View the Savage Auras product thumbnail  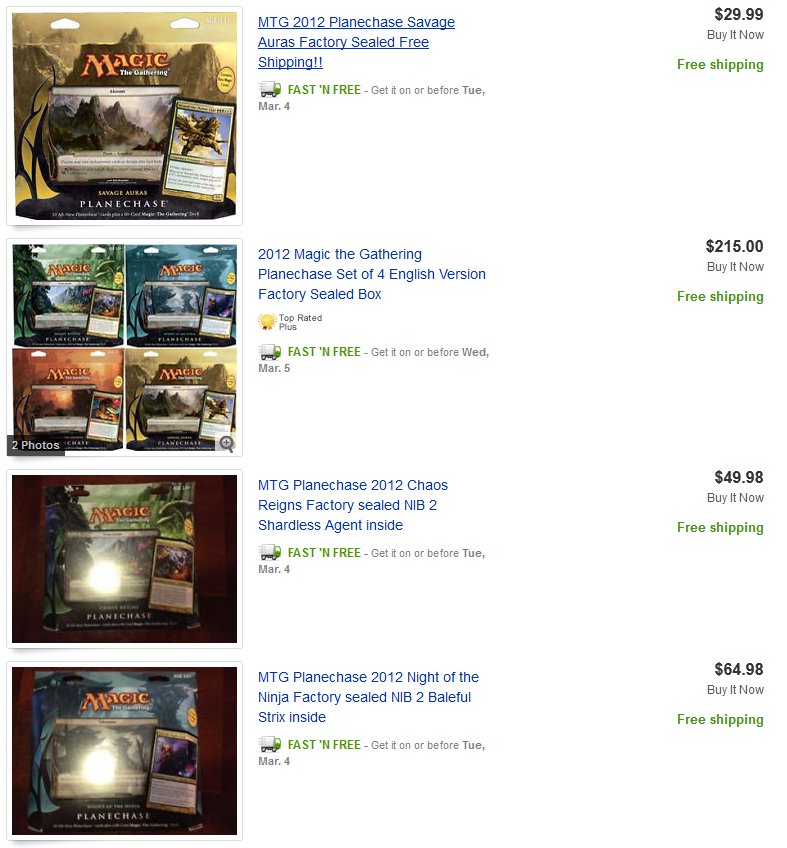pyautogui.click(x=124, y=116)
